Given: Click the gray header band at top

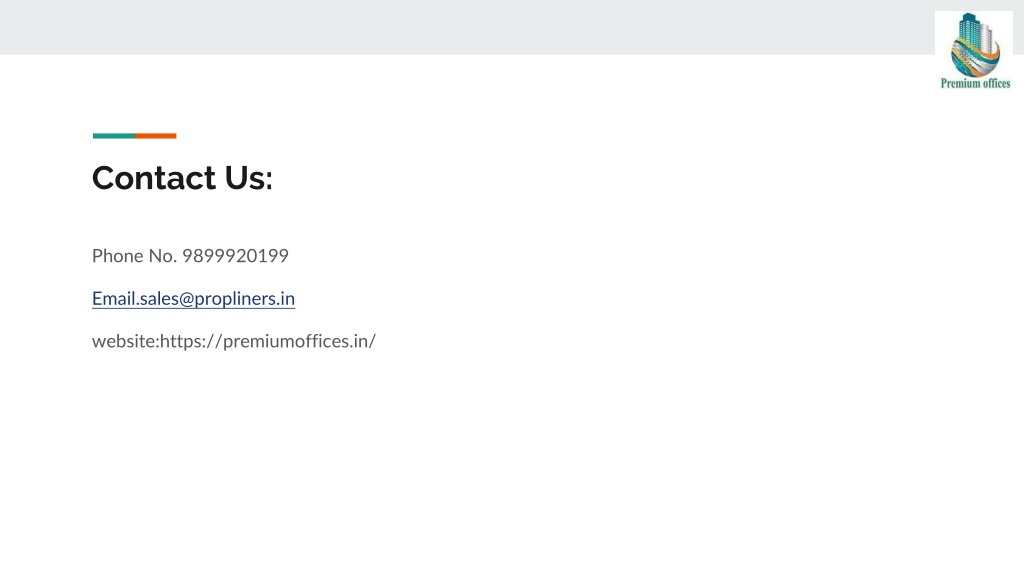Looking at the screenshot, I should (467, 27).
